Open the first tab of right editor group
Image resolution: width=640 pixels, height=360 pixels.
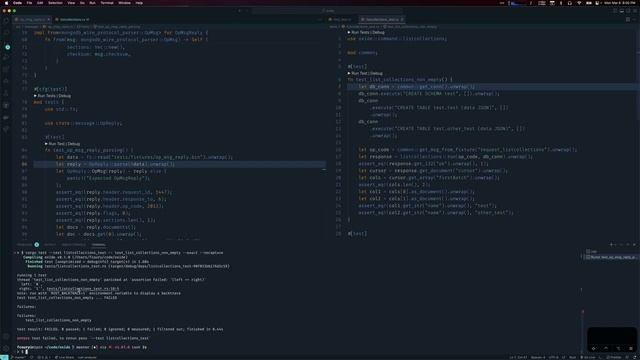tap(340, 19)
